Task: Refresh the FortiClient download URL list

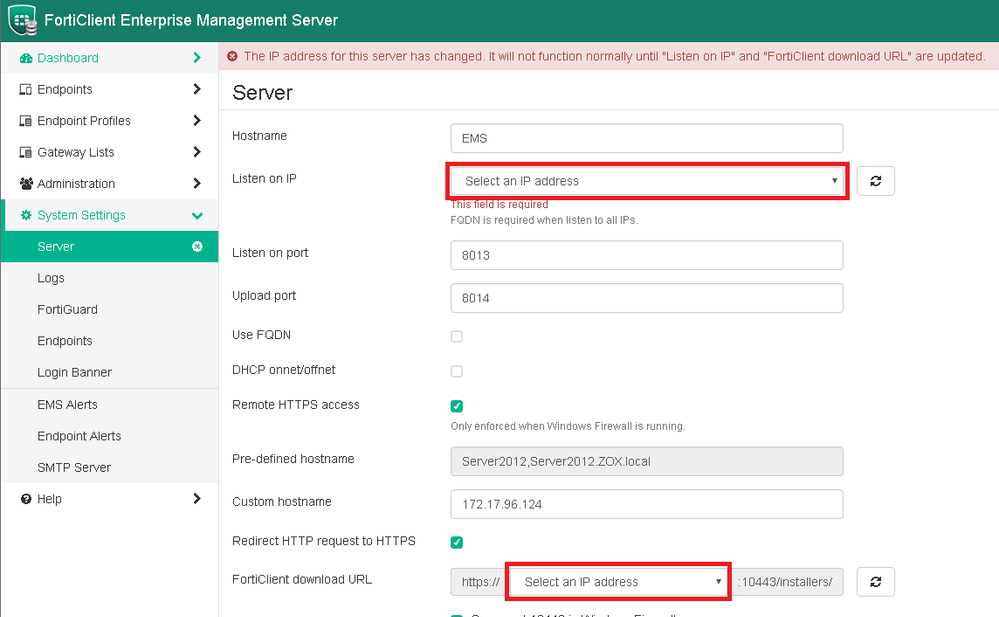Action: pos(875,582)
